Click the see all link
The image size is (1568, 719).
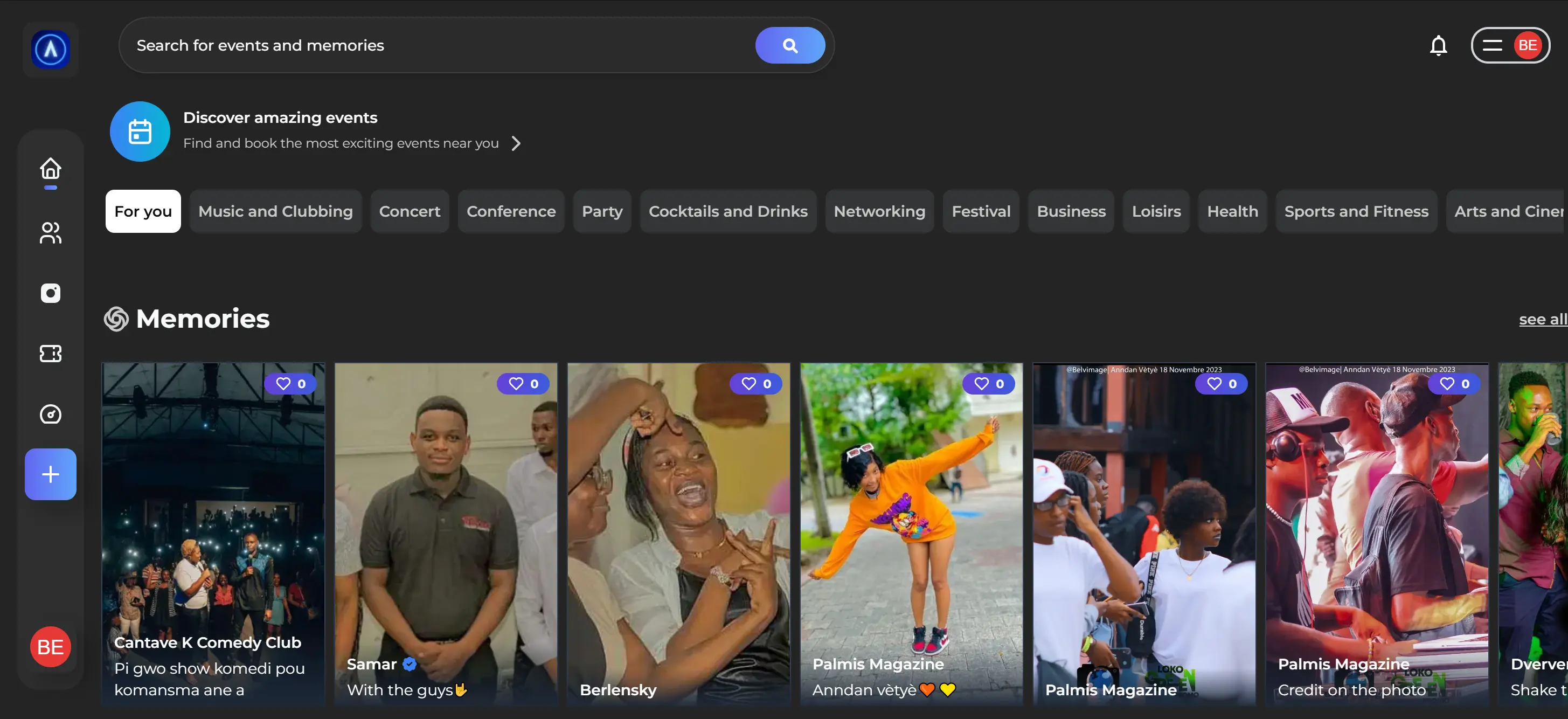click(1542, 319)
